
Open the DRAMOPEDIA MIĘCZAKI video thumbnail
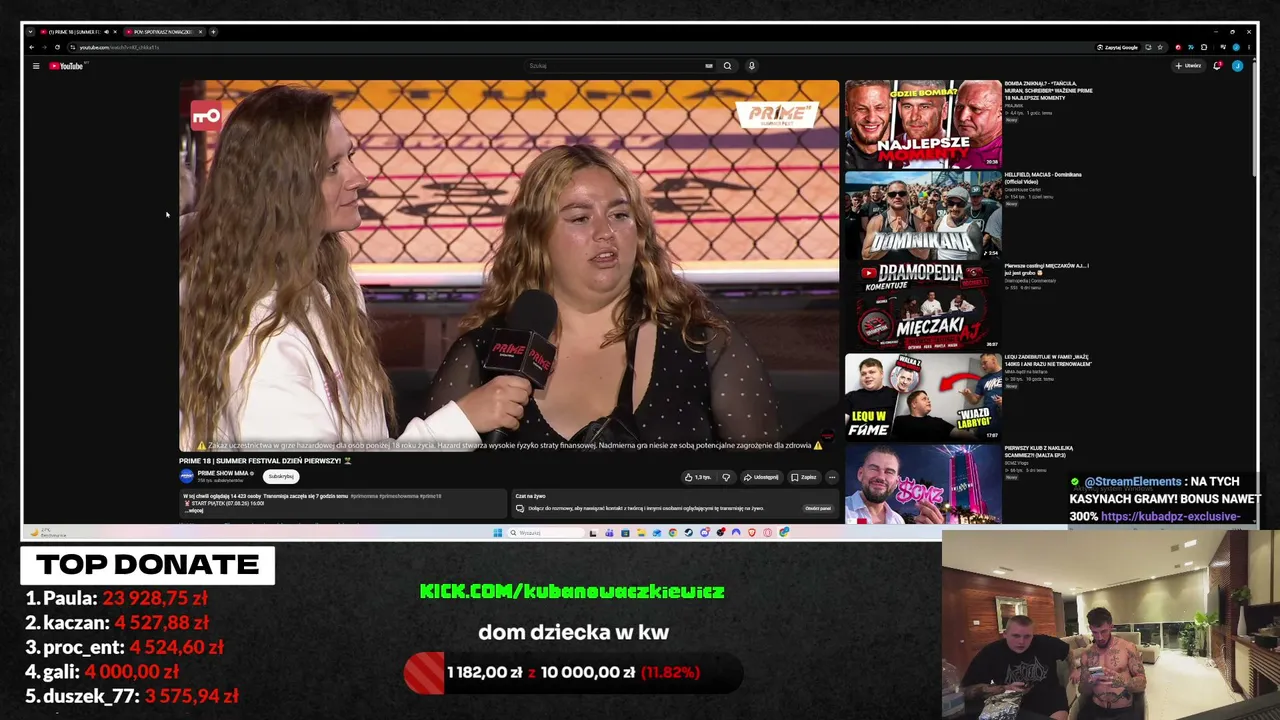923,306
